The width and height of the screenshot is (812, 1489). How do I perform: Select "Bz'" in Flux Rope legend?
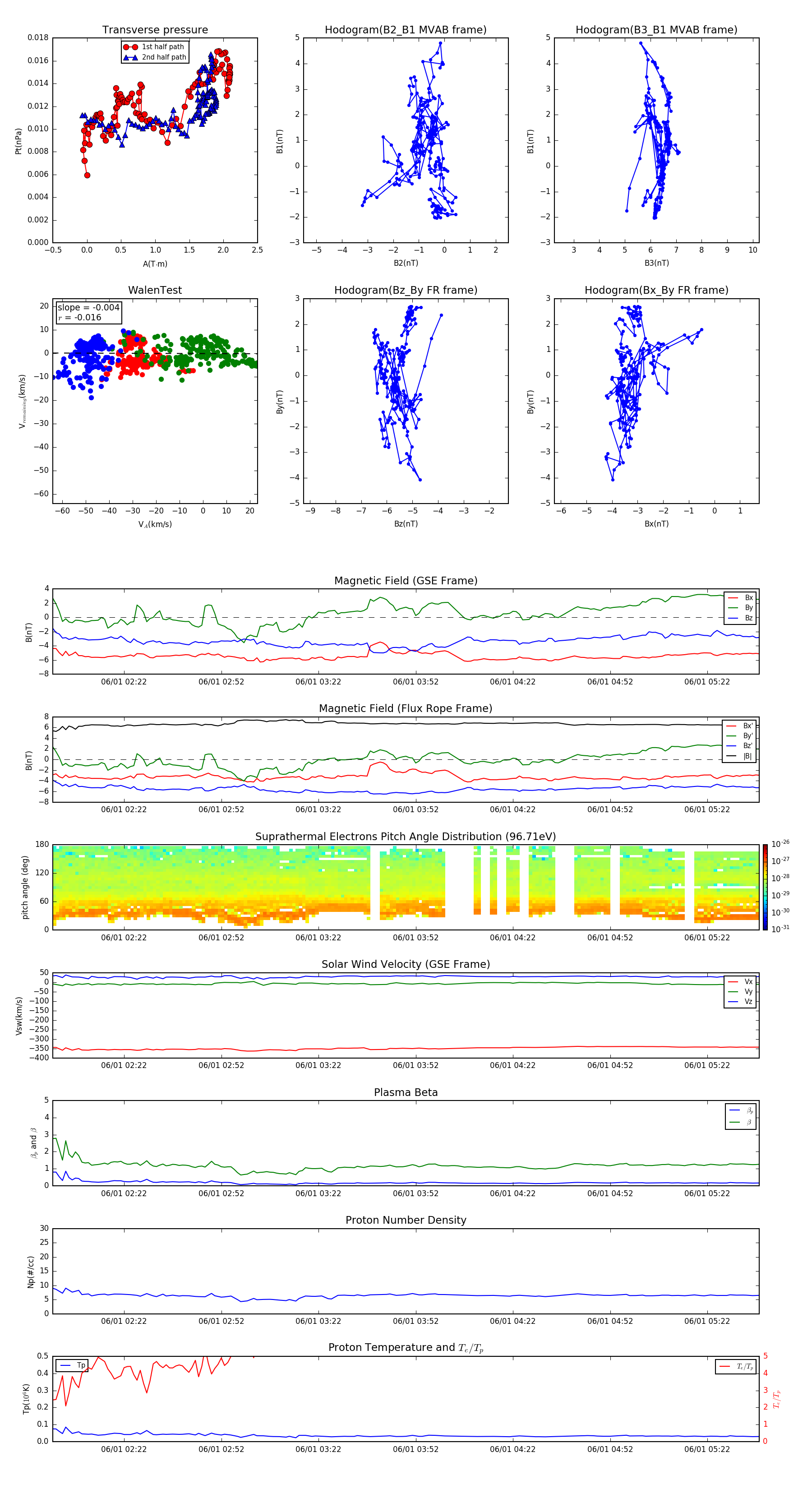tap(740, 746)
